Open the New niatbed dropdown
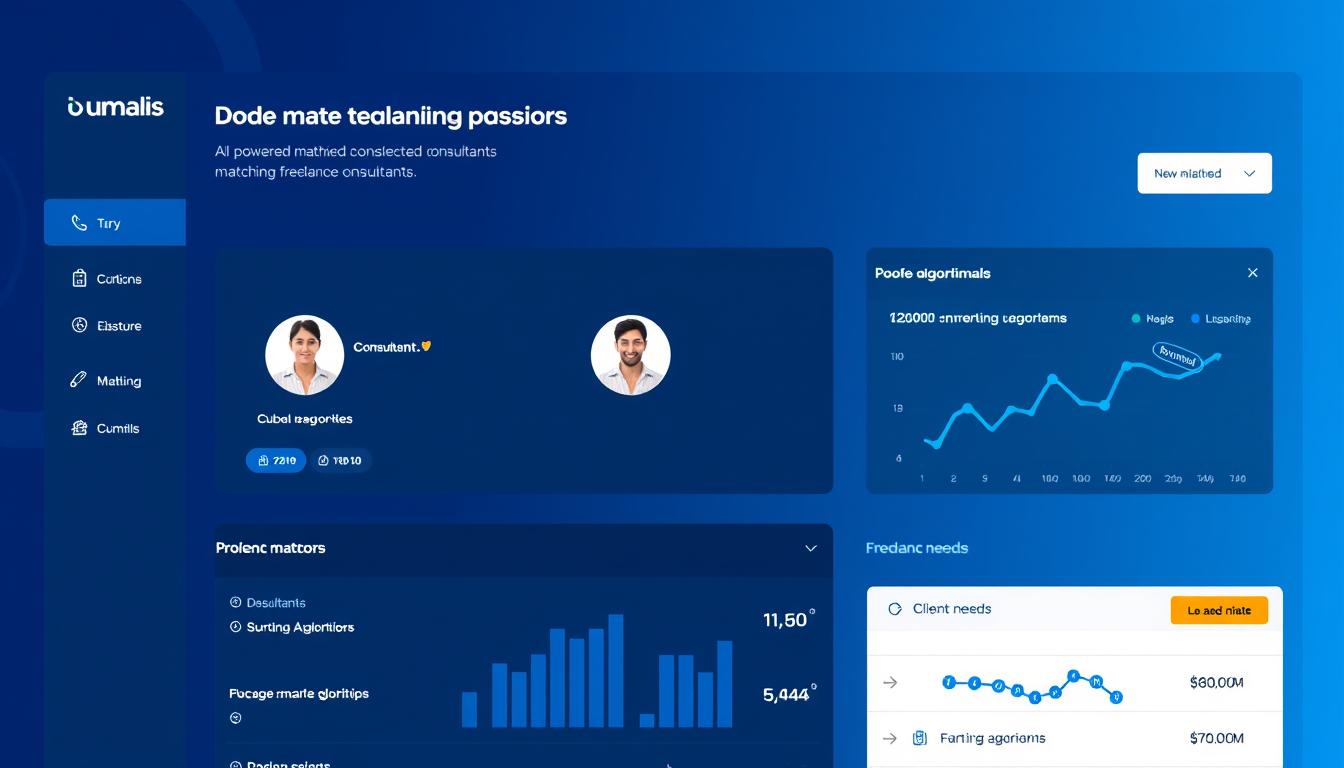The height and width of the screenshot is (768, 1344). click(x=1204, y=173)
